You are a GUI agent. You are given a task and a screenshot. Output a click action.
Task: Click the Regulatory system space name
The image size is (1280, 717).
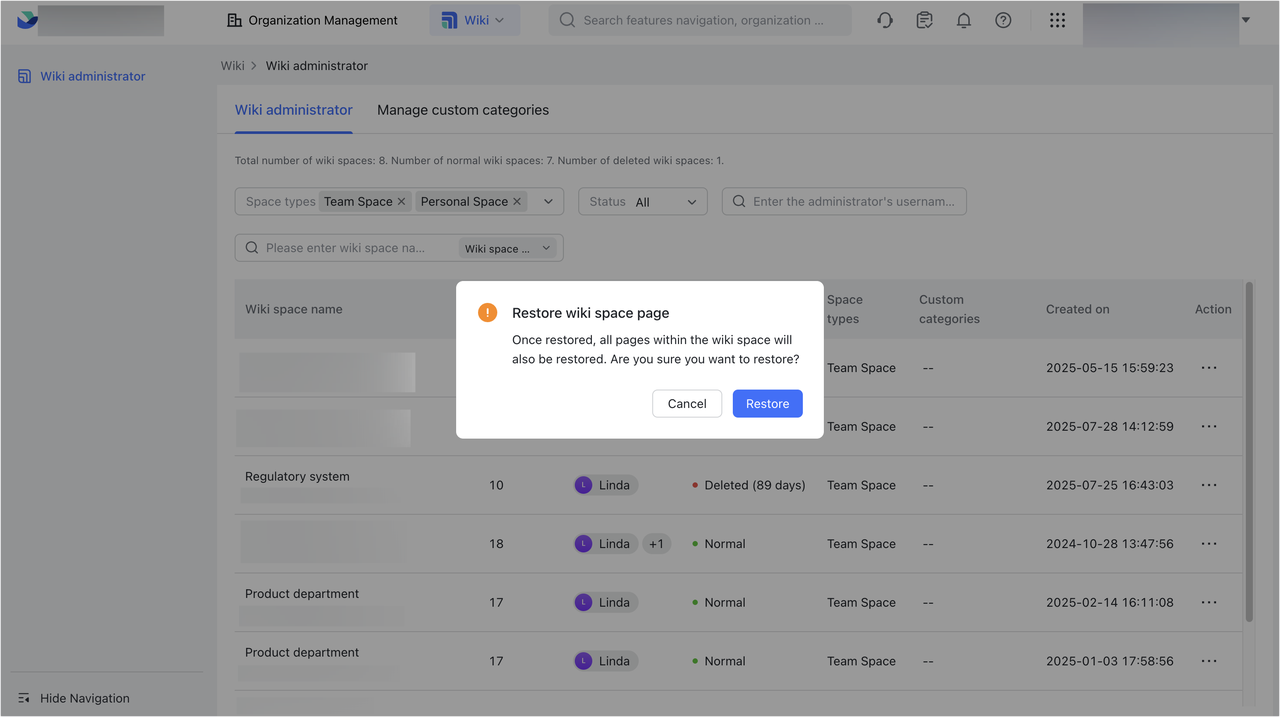click(x=297, y=477)
